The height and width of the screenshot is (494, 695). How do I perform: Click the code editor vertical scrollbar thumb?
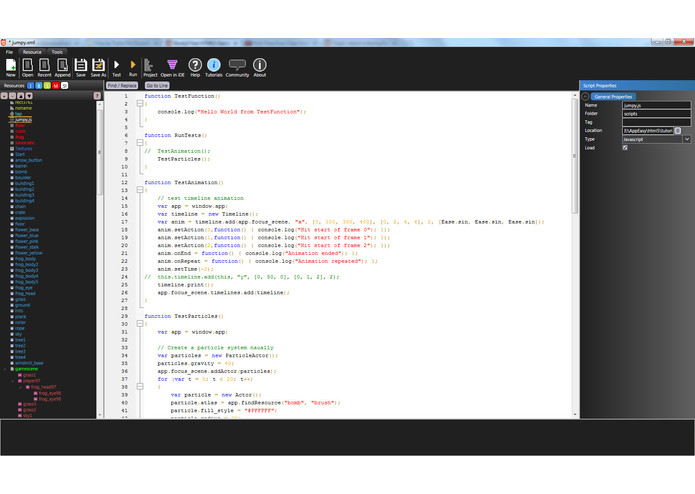click(x=575, y=156)
